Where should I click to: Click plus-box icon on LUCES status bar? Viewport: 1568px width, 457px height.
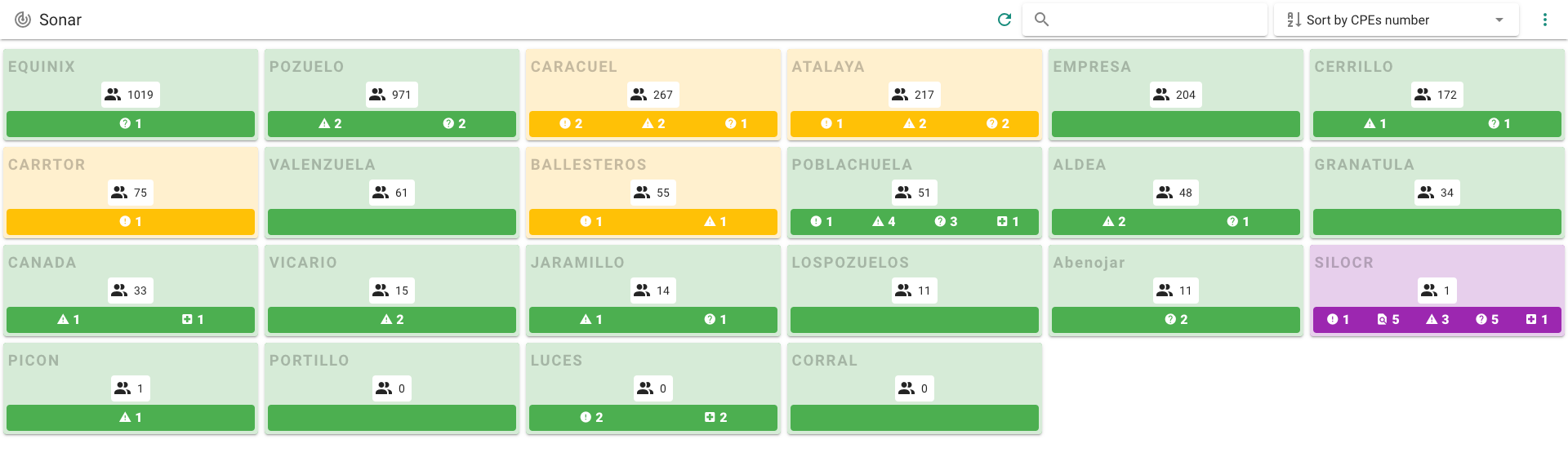point(710,418)
